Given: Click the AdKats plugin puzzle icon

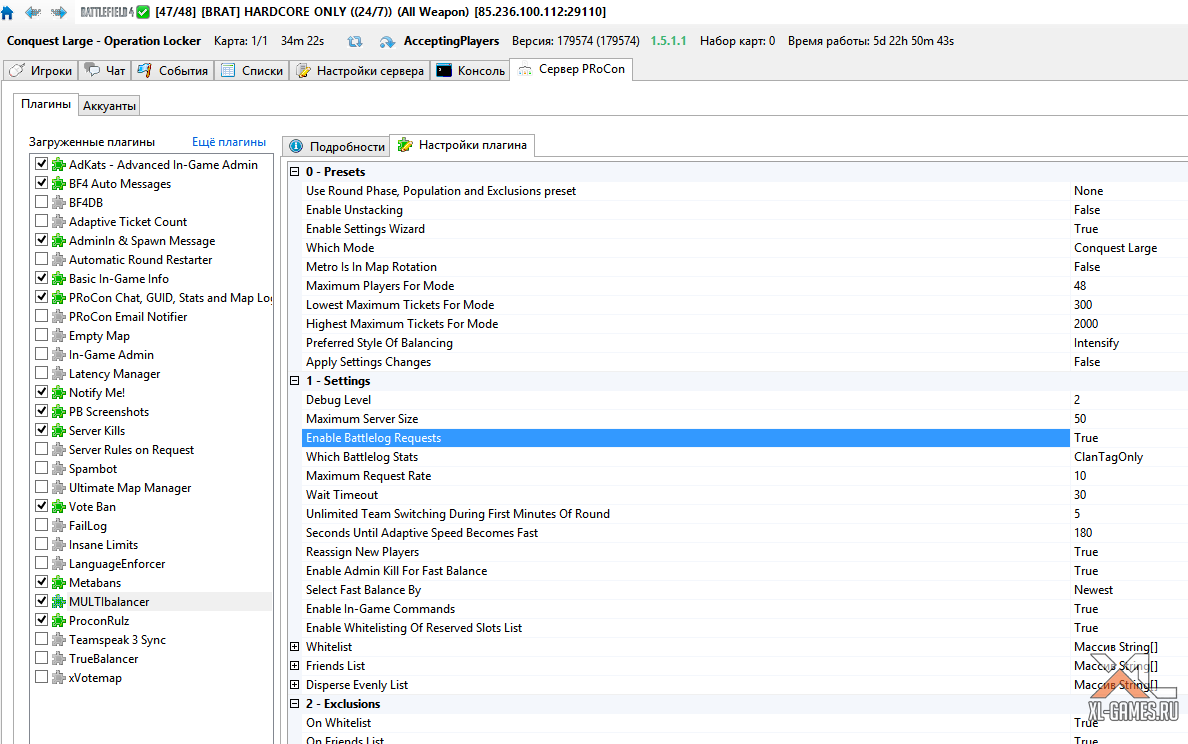Looking at the screenshot, I should click(58, 164).
